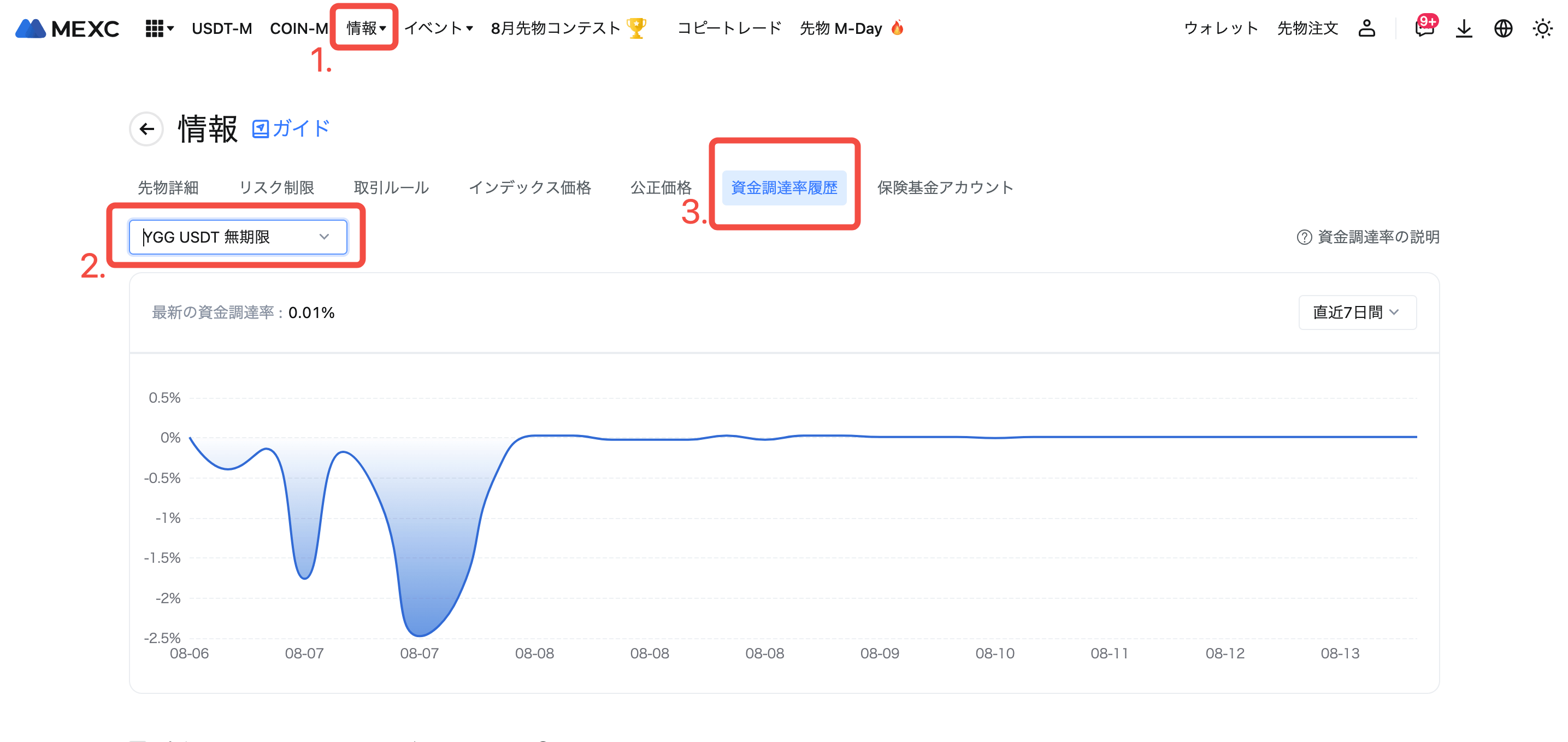
Task: Click the funding rate explanation help icon
Action: coord(1304,237)
